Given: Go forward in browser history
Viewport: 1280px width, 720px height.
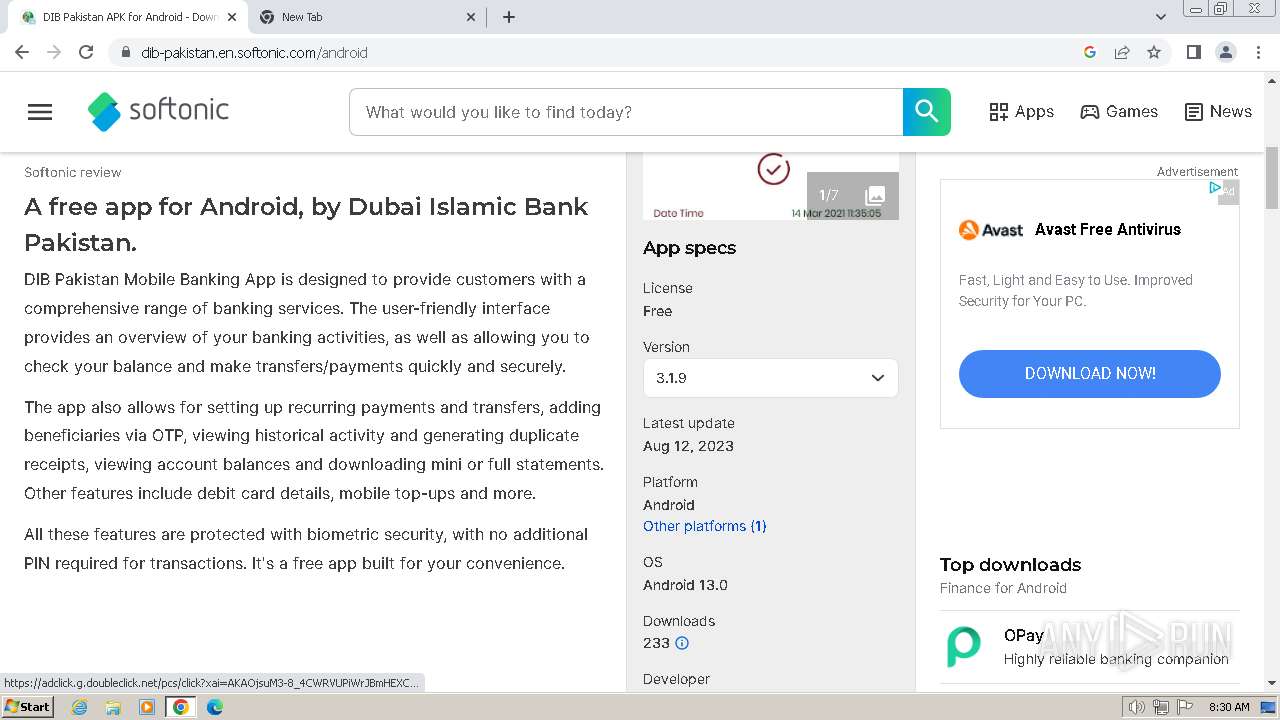Looking at the screenshot, I should pos(54,52).
